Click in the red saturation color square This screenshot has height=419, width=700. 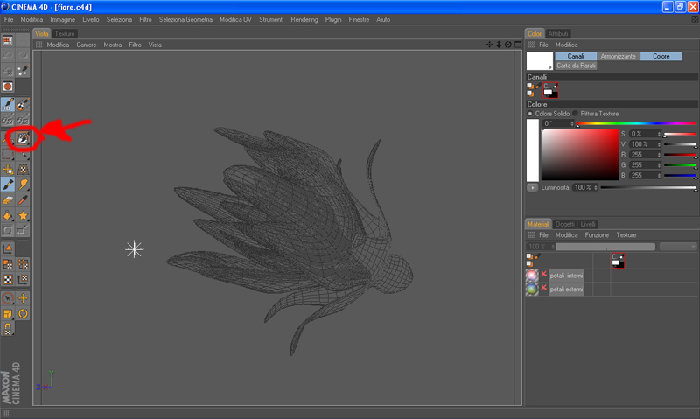pos(580,154)
